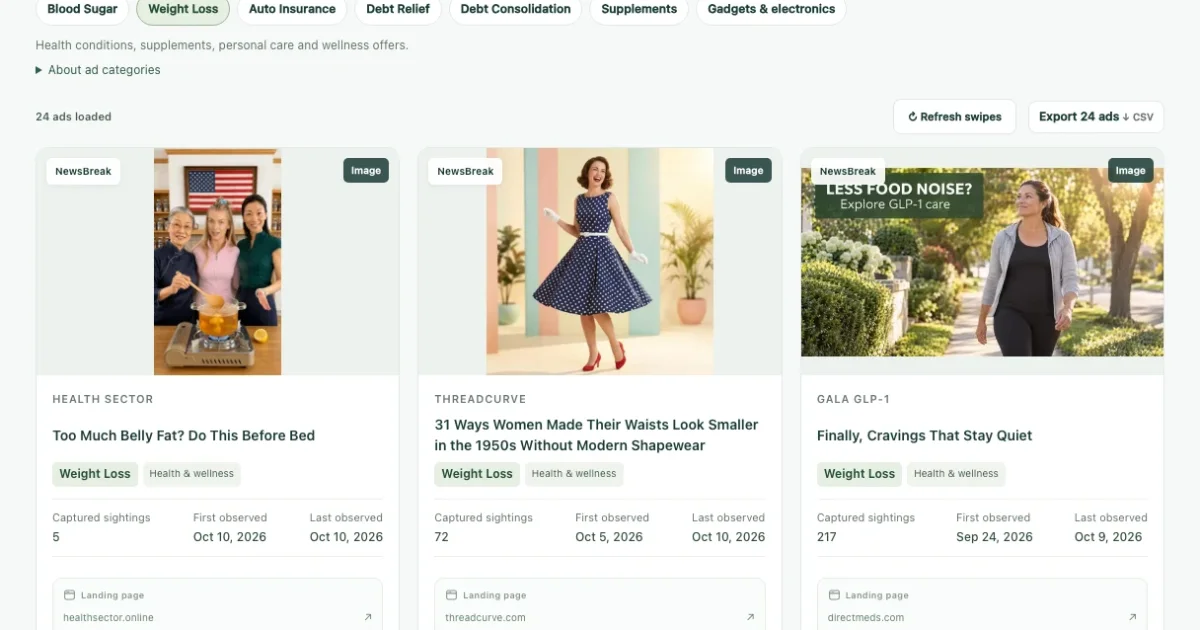Choose the Debt Relief category chip
This screenshot has width=1200, height=630.
tap(398, 10)
